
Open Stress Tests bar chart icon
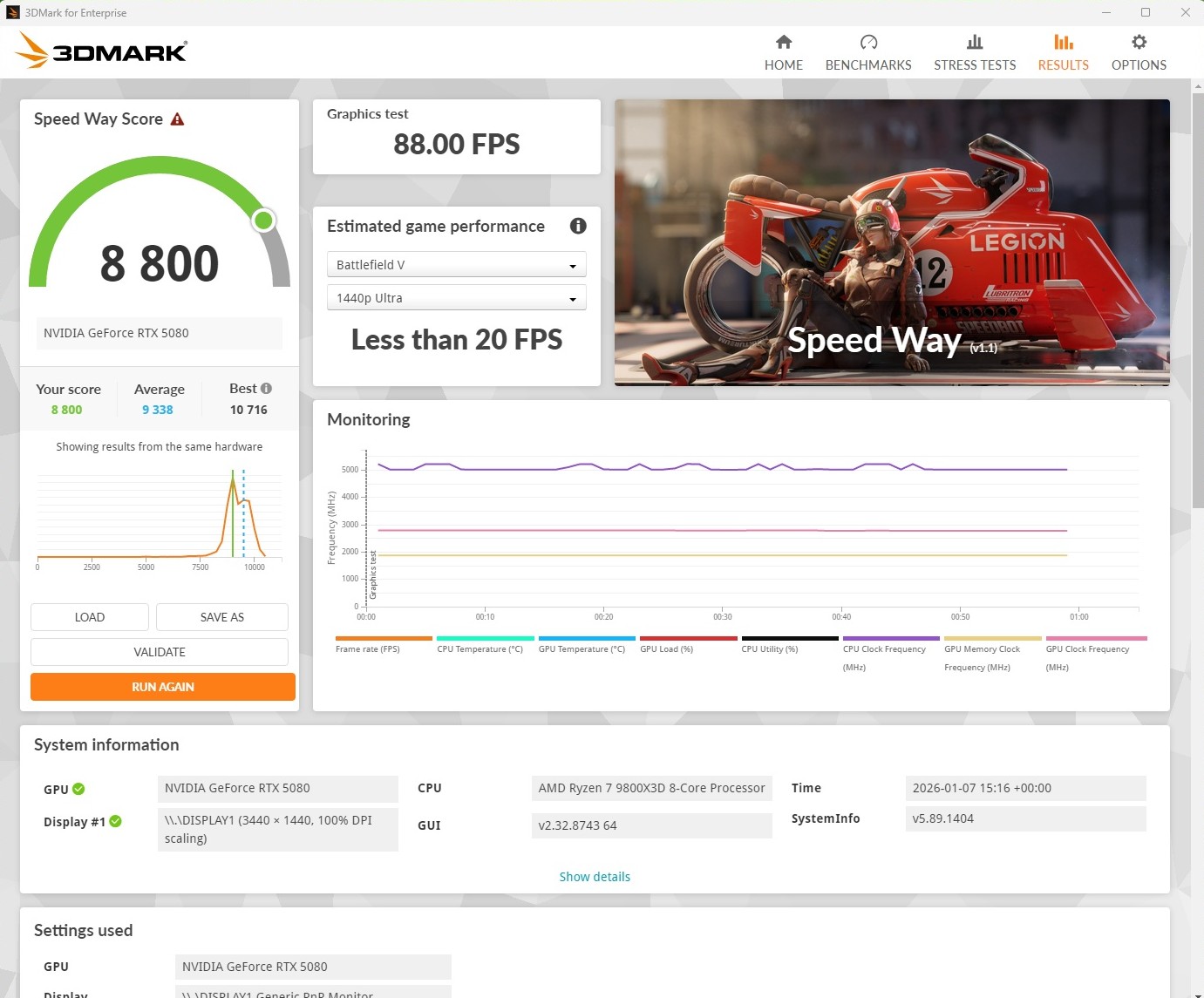pos(974,43)
